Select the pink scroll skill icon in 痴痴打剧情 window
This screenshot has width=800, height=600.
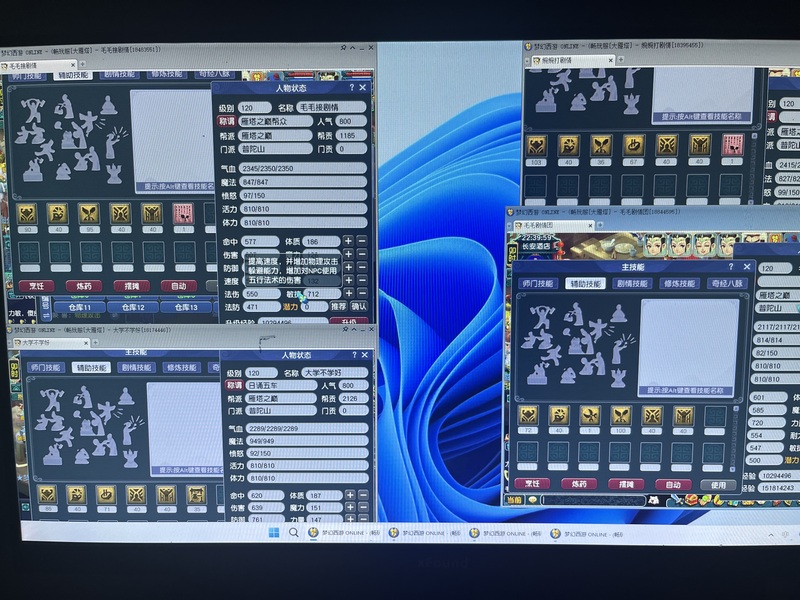pos(732,146)
